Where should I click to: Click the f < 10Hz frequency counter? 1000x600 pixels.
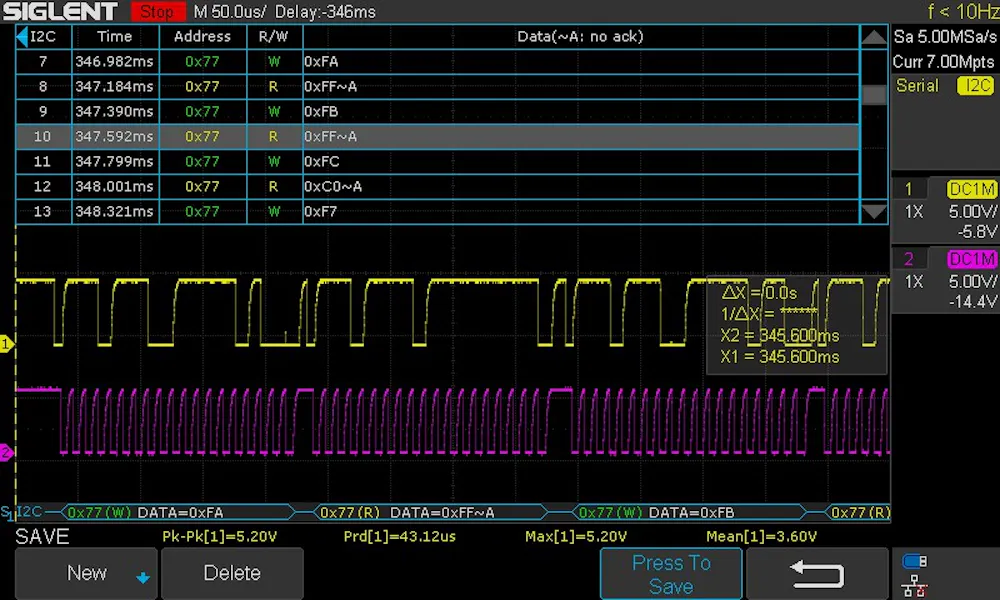pos(963,11)
